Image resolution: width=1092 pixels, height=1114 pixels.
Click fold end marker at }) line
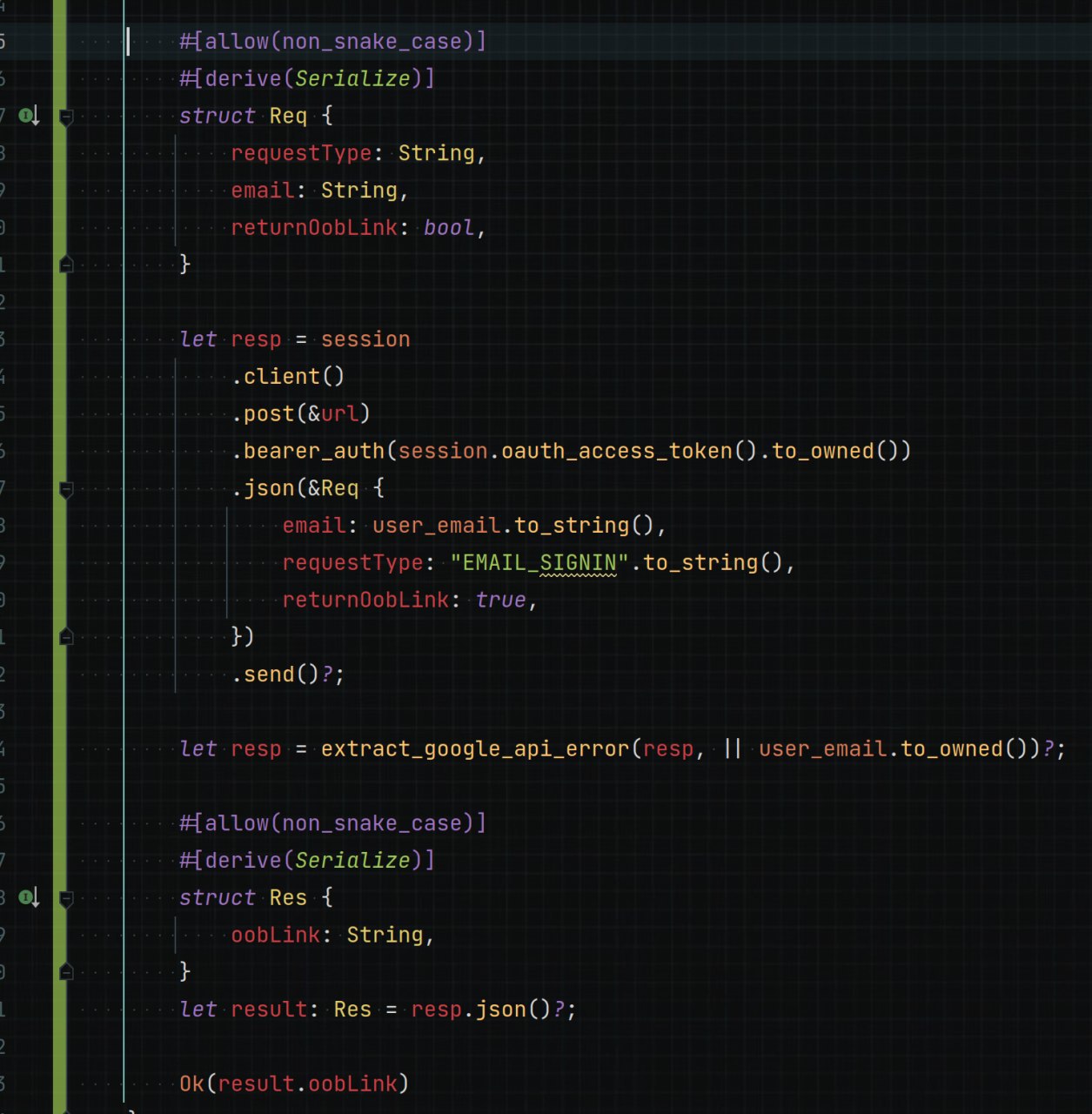coord(66,637)
